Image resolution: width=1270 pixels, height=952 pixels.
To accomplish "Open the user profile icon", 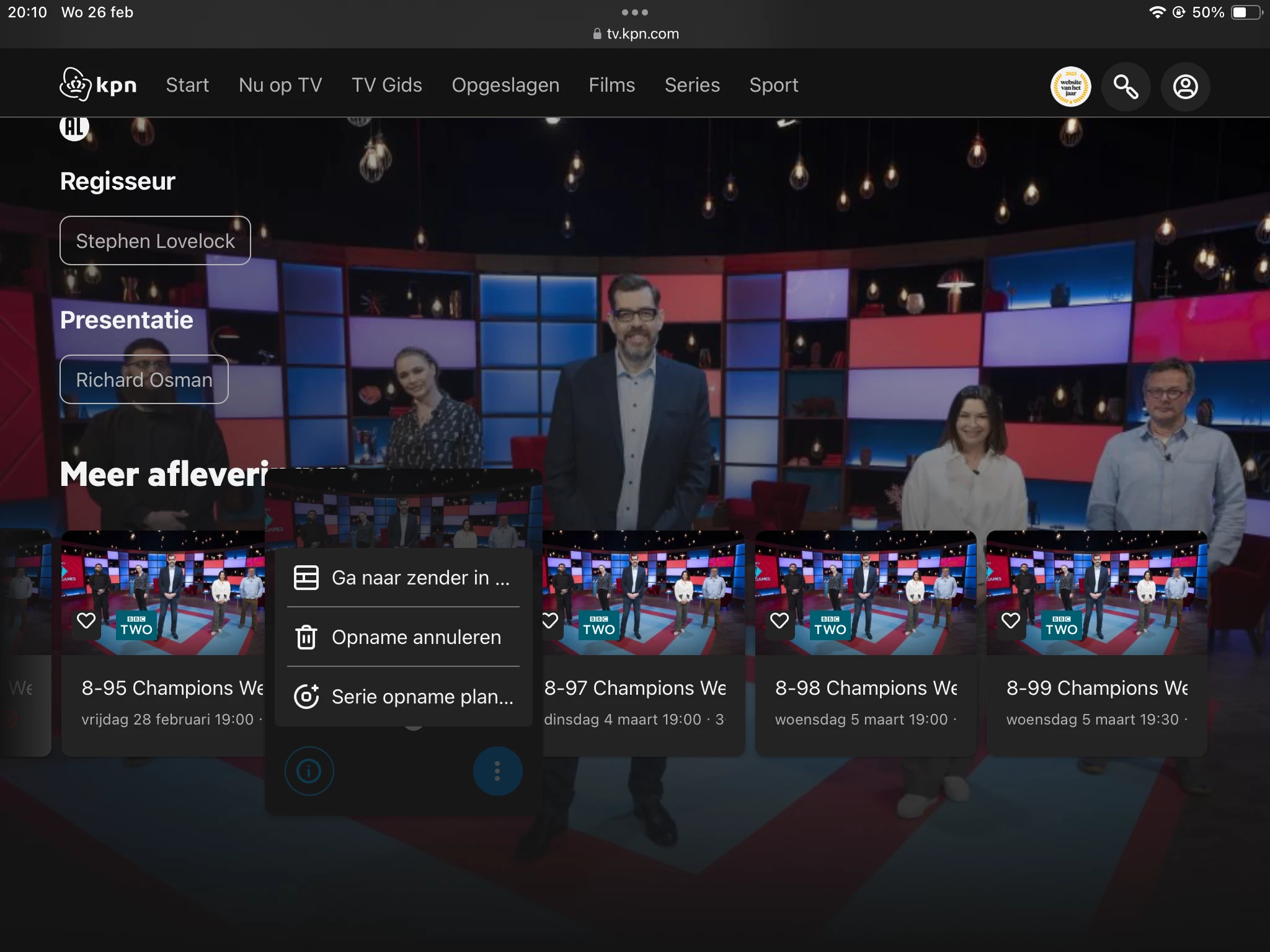I will tap(1185, 87).
